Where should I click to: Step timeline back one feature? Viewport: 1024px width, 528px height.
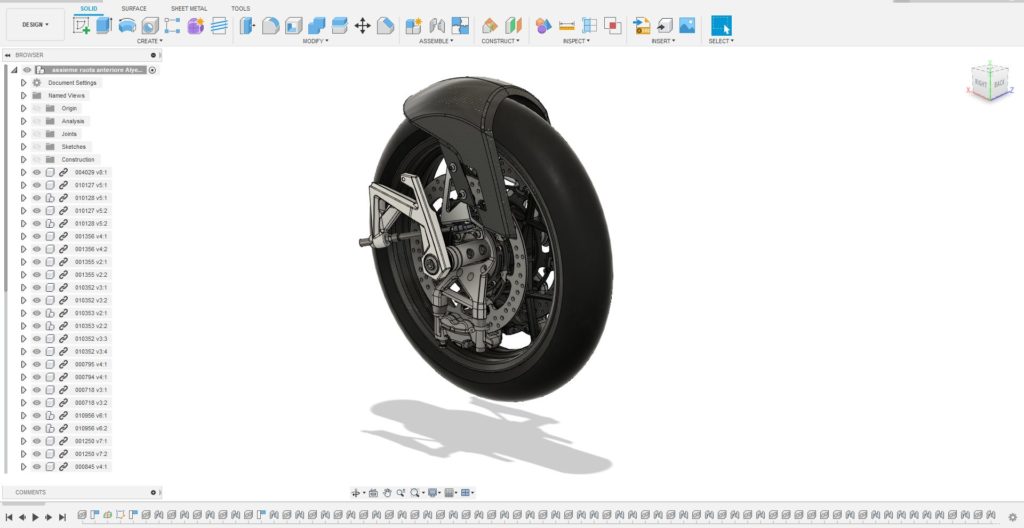(22, 517)
